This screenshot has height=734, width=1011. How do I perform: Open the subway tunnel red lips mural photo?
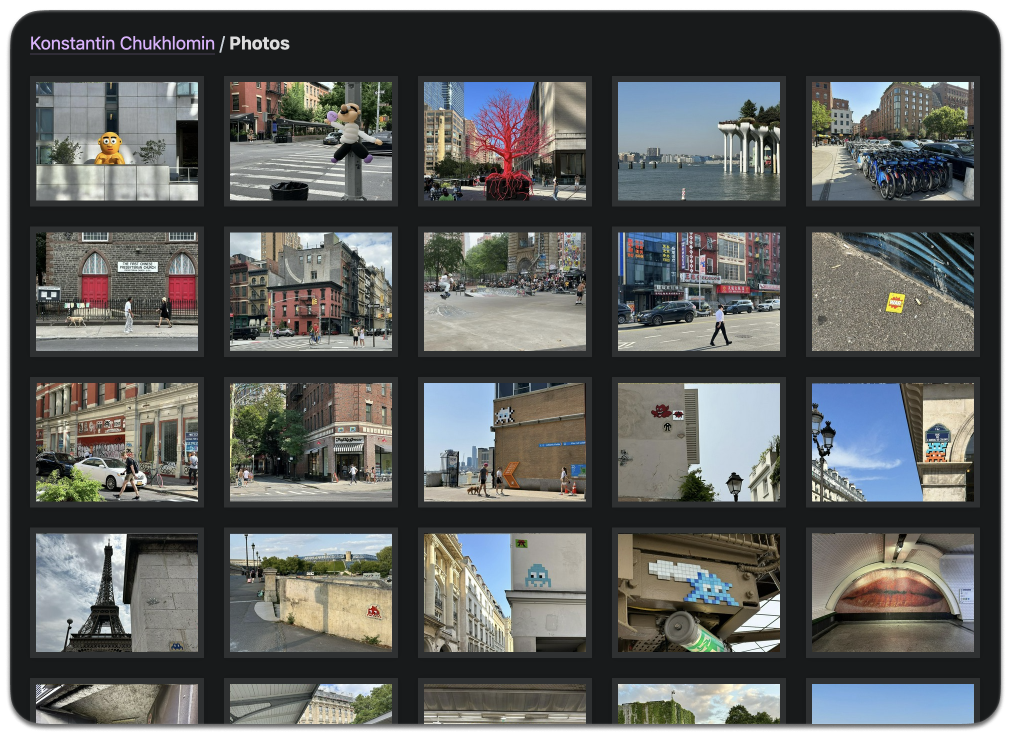pos(893,593)
